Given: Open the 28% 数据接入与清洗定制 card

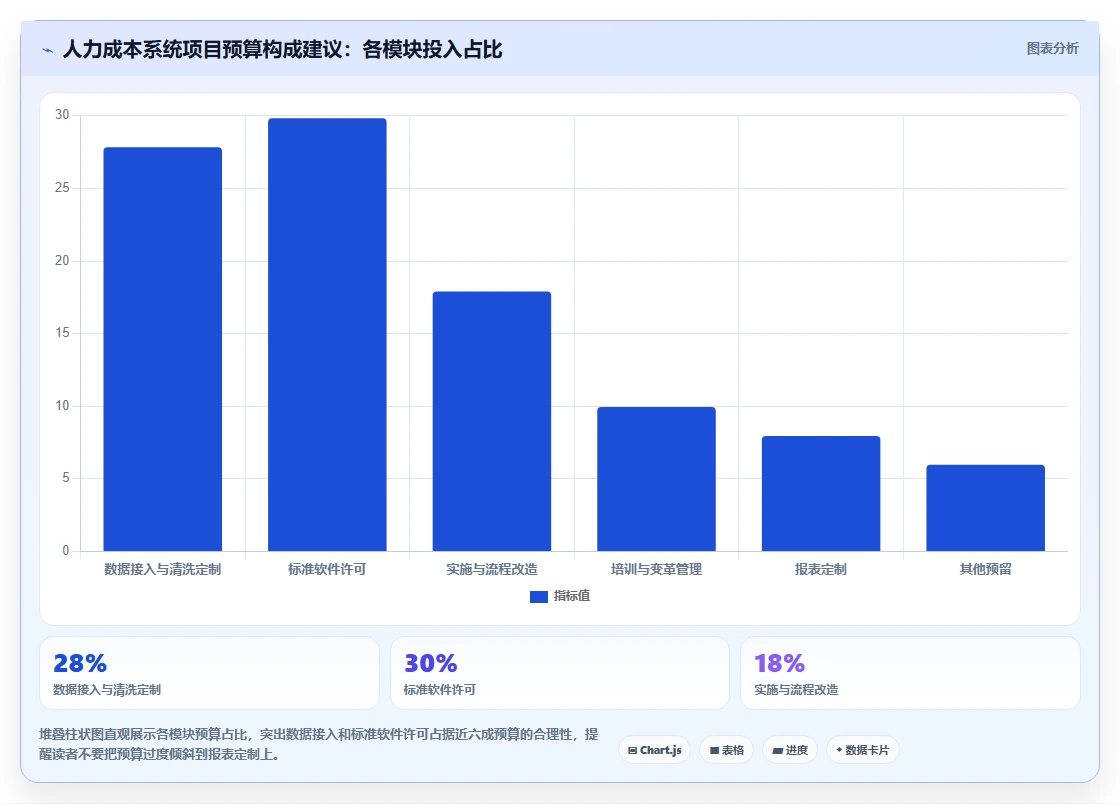Looking at the screenshot, I should (x=209, y=673).
